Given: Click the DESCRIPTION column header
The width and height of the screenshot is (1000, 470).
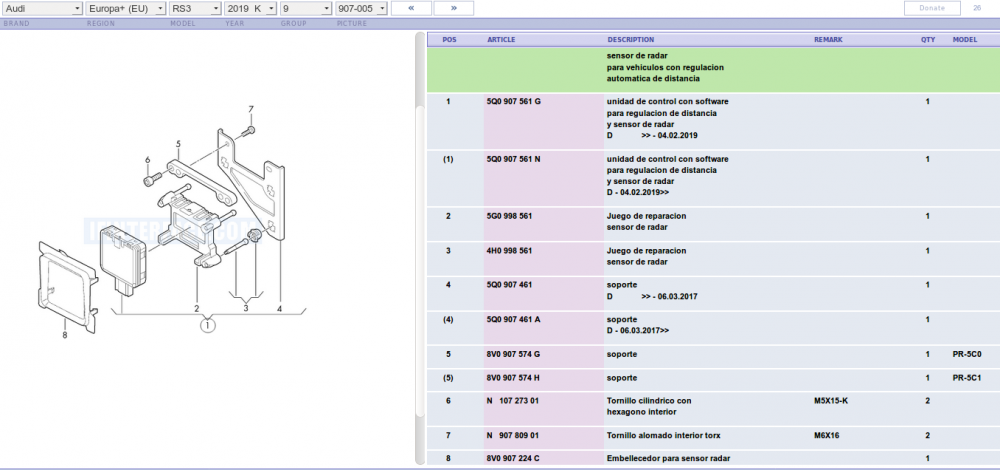Looking at the screenshot, I should click(x=631, y=40).
